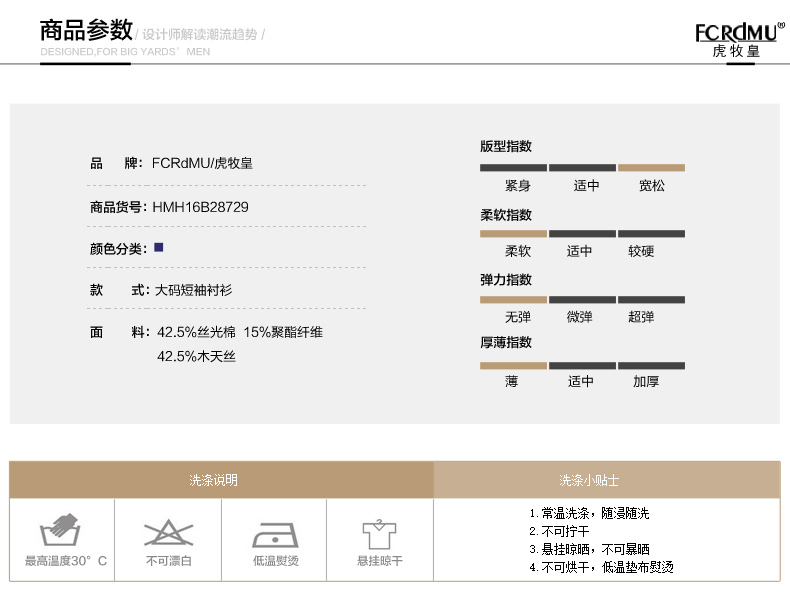Screen dimensions: 790x598
Task: Click the 商品参数 section heading
Action: coord(86,30)
